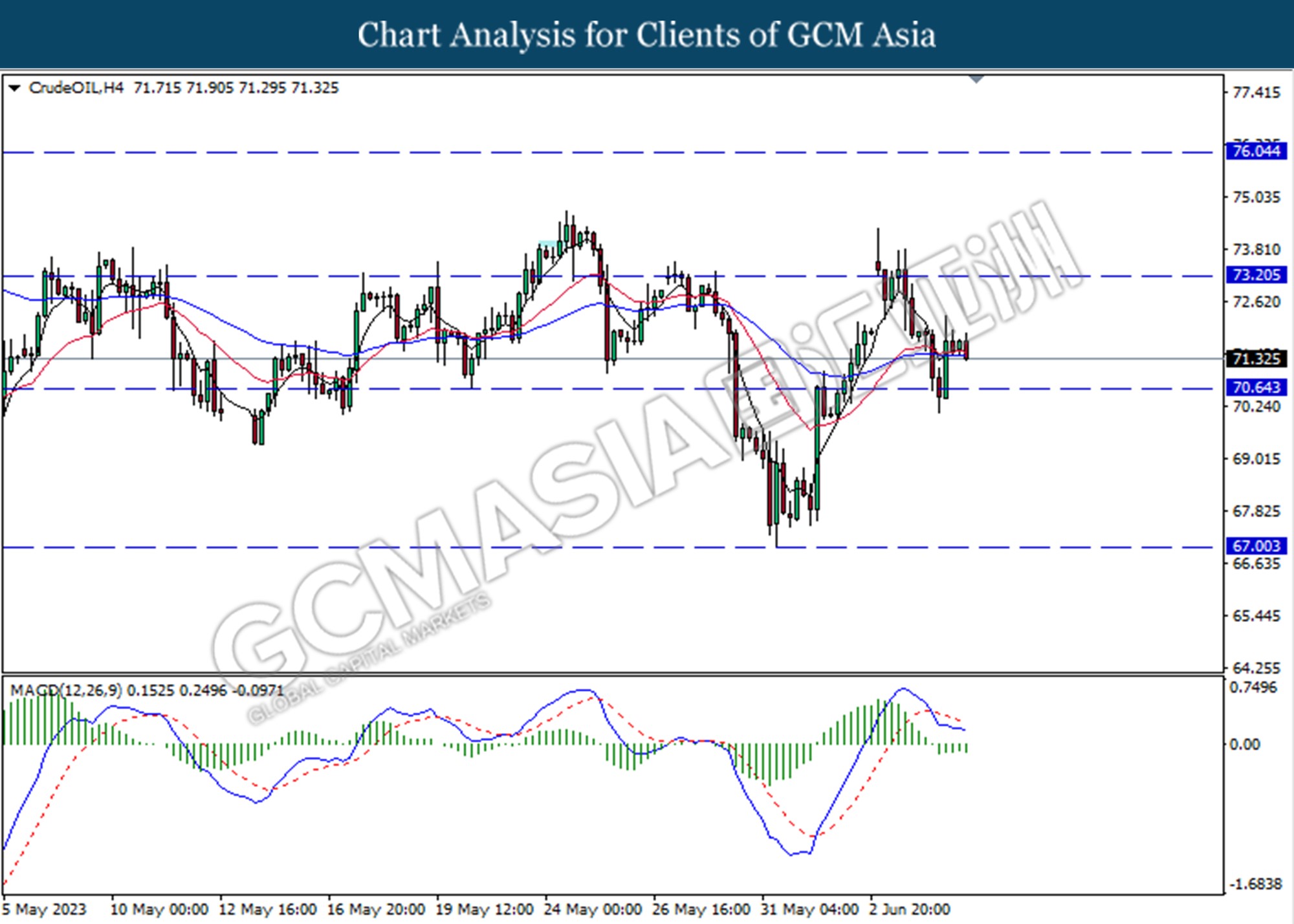Click the 0.00 MACD zero level value

pos(1245,745)
